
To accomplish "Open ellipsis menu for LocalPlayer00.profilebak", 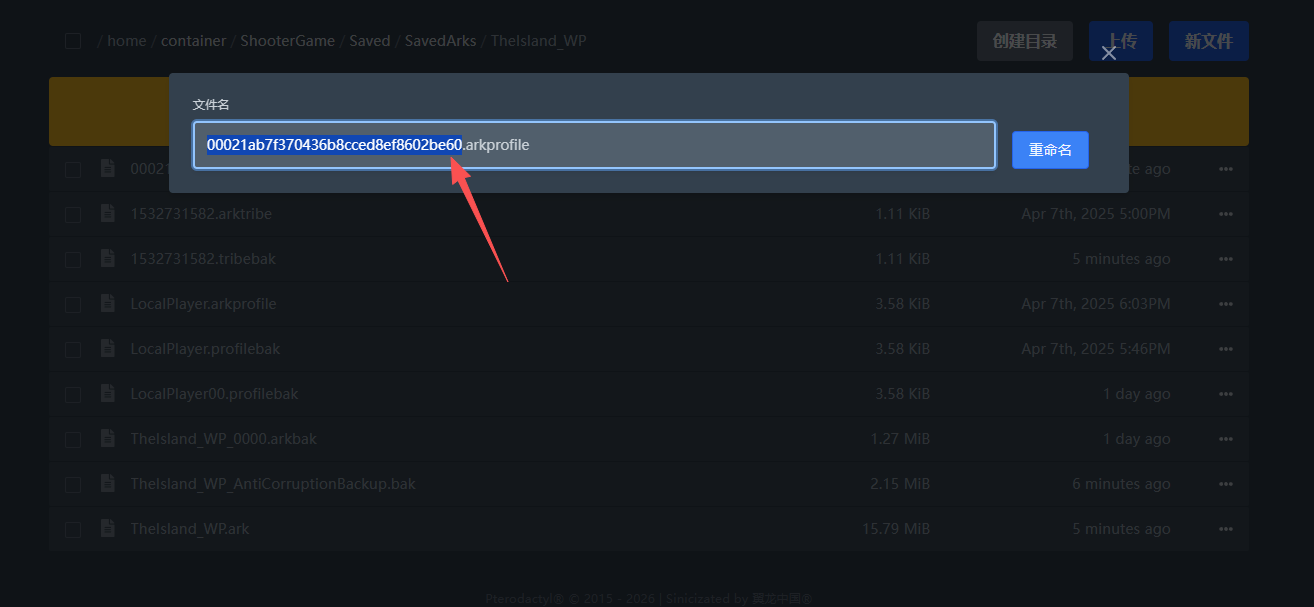I will 1226,394.
